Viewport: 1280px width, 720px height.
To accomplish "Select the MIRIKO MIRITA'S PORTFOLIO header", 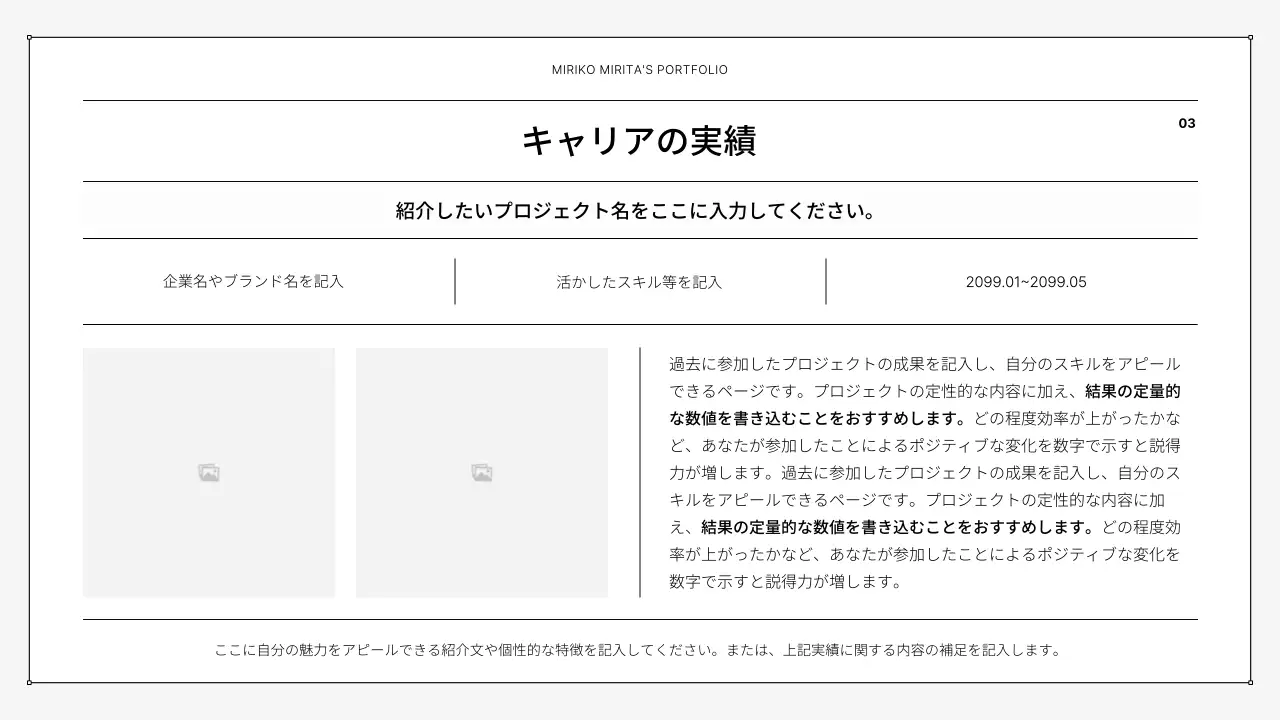I will point(639,69).
